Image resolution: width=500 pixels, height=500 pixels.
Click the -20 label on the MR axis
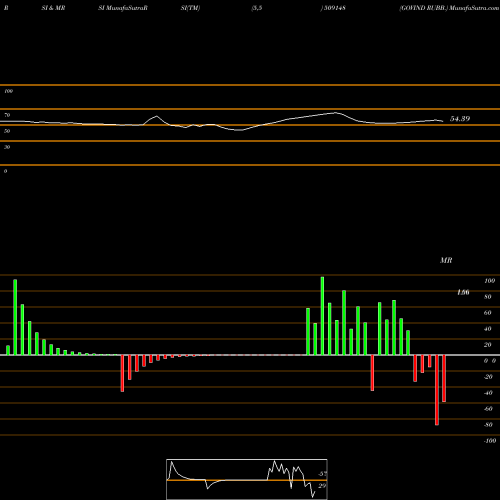(488, 377)
